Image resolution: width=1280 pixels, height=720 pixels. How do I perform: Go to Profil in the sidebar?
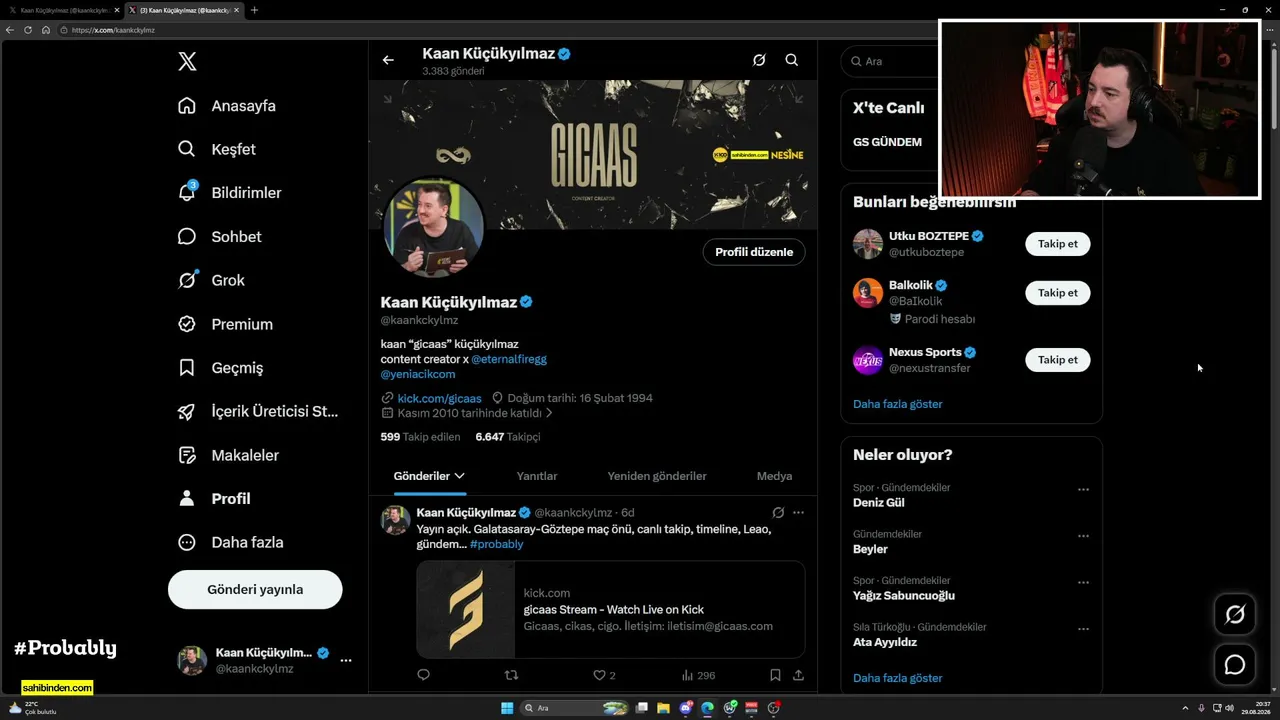[214, 499]
